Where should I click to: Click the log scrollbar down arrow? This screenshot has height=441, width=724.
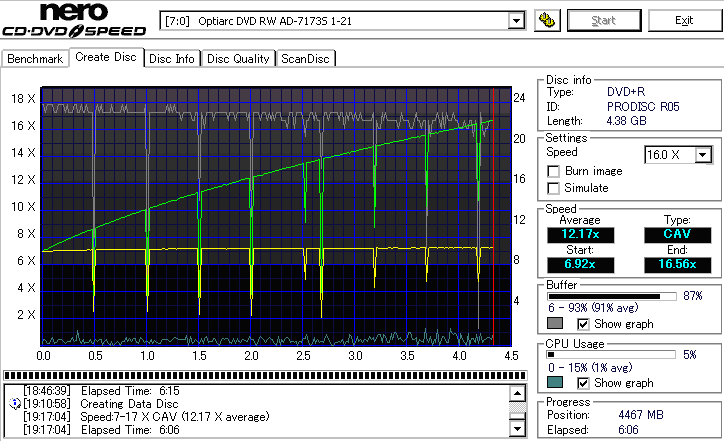pyautogui.click(x=517, y=429)
